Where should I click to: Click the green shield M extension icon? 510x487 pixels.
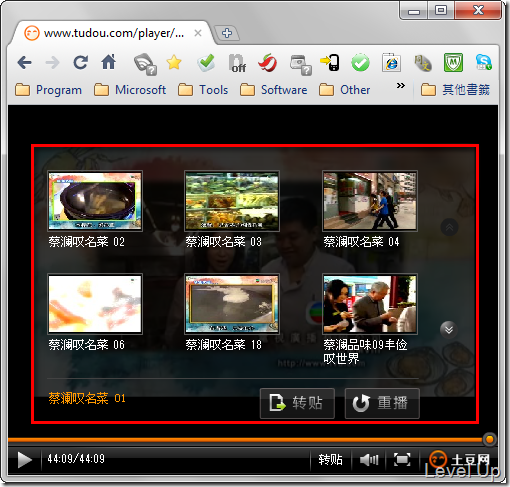pyautogui.click(x=453, y=62)
